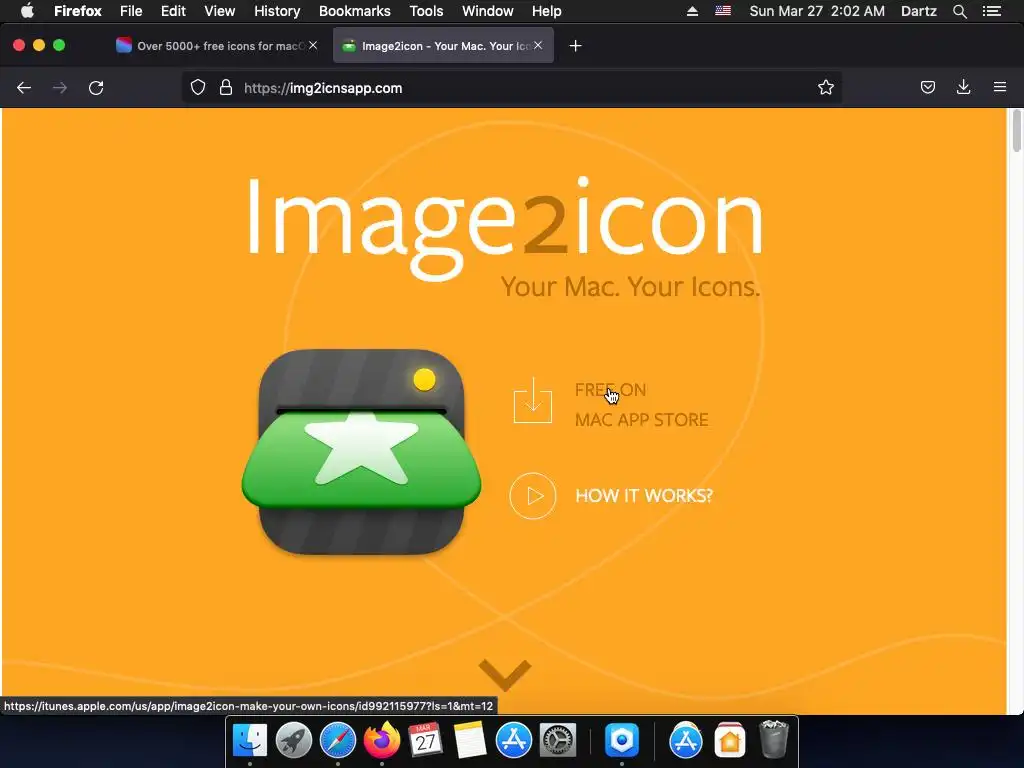The height and width of the screenshot is (768, 1024).
Task: Reload the current page
Action: [x=96, y=88]
